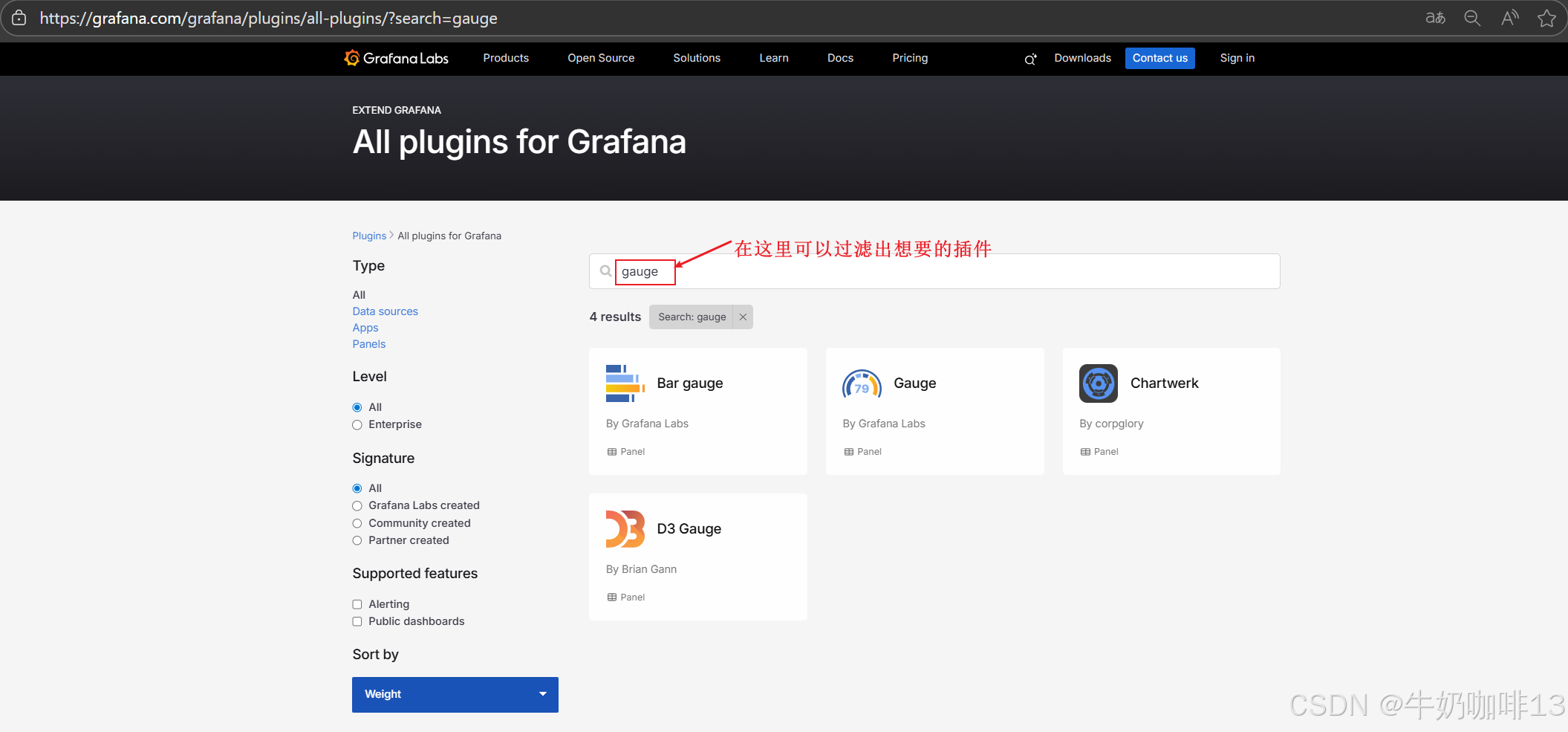Click panel type icon on Chartwerk card
This screenshot has height=732, width=1568.
pos(1085,452)
